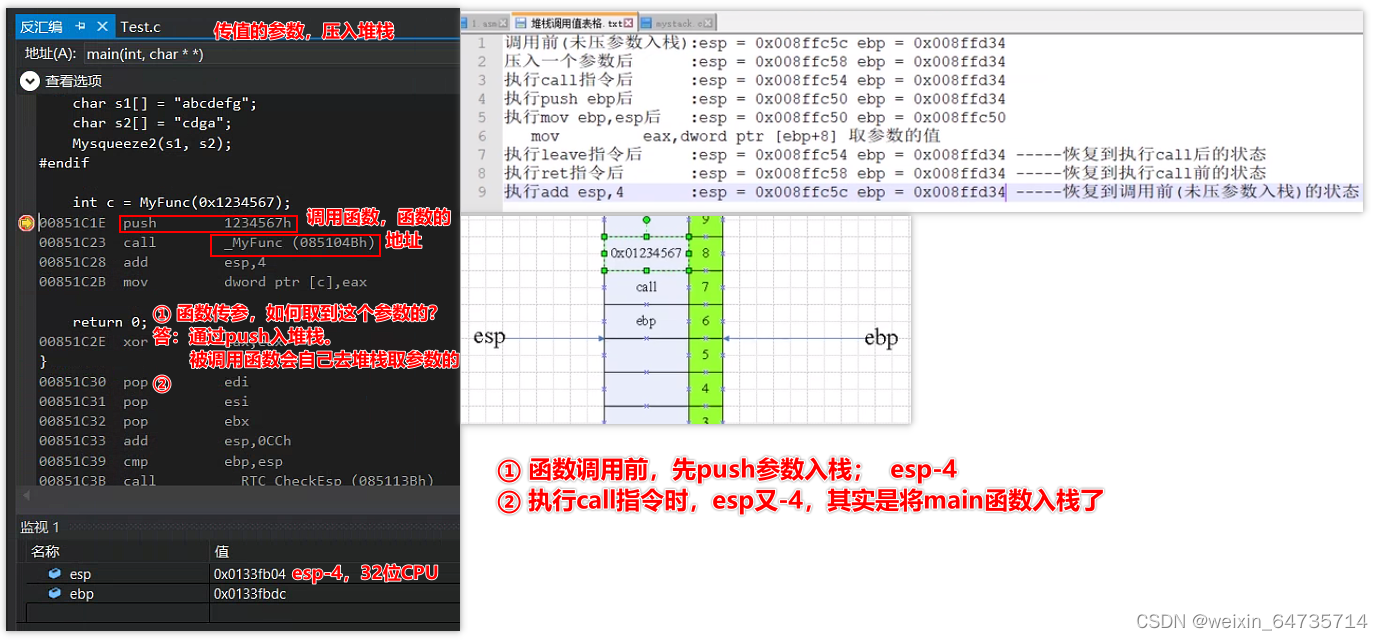The width and height of the screenshot is (1383, 640).
Task: Click the call _MyFunc (085104Bh) instruction
Action: pos(250,243)
